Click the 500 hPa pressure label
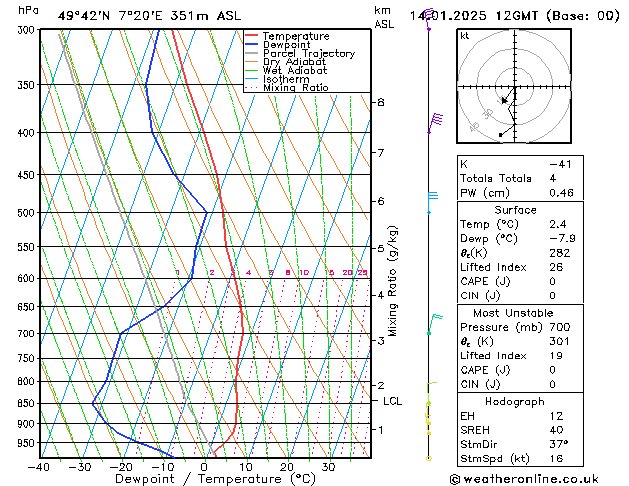This screenshot has height=486, width=629. click(x=28, y=213)
